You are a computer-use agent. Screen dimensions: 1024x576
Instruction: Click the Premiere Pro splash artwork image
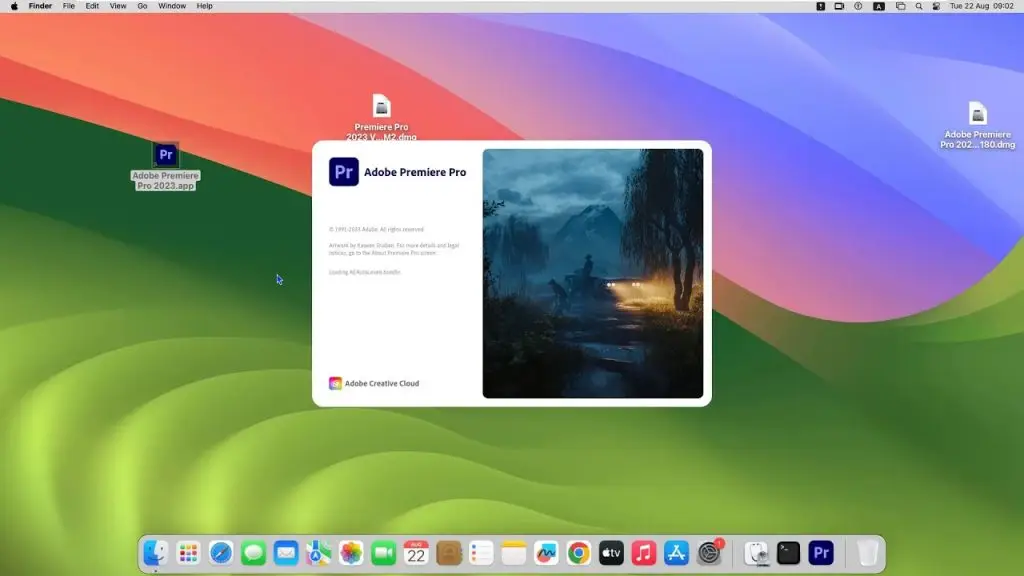593,273
